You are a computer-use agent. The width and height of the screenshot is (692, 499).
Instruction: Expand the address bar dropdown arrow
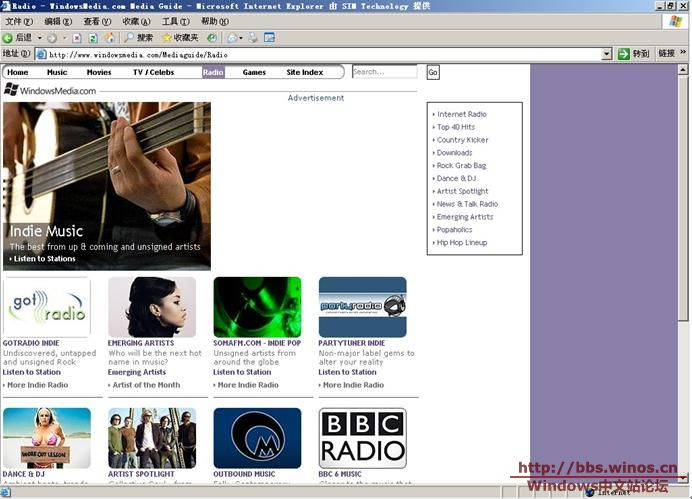(607, 54)
